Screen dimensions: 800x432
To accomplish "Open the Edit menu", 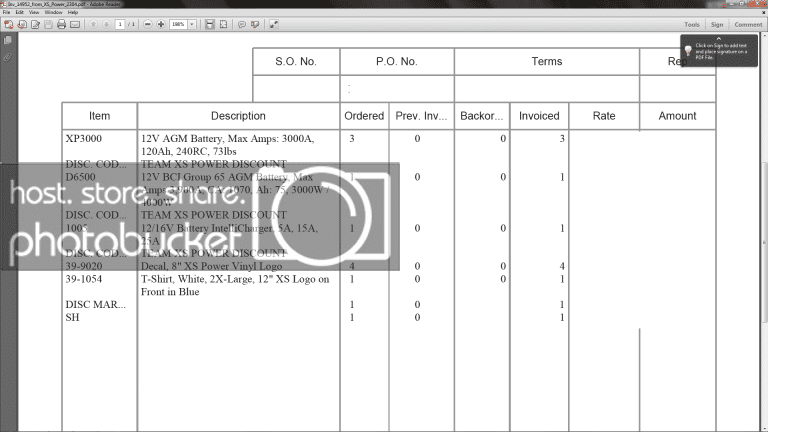I will point(19,12).
